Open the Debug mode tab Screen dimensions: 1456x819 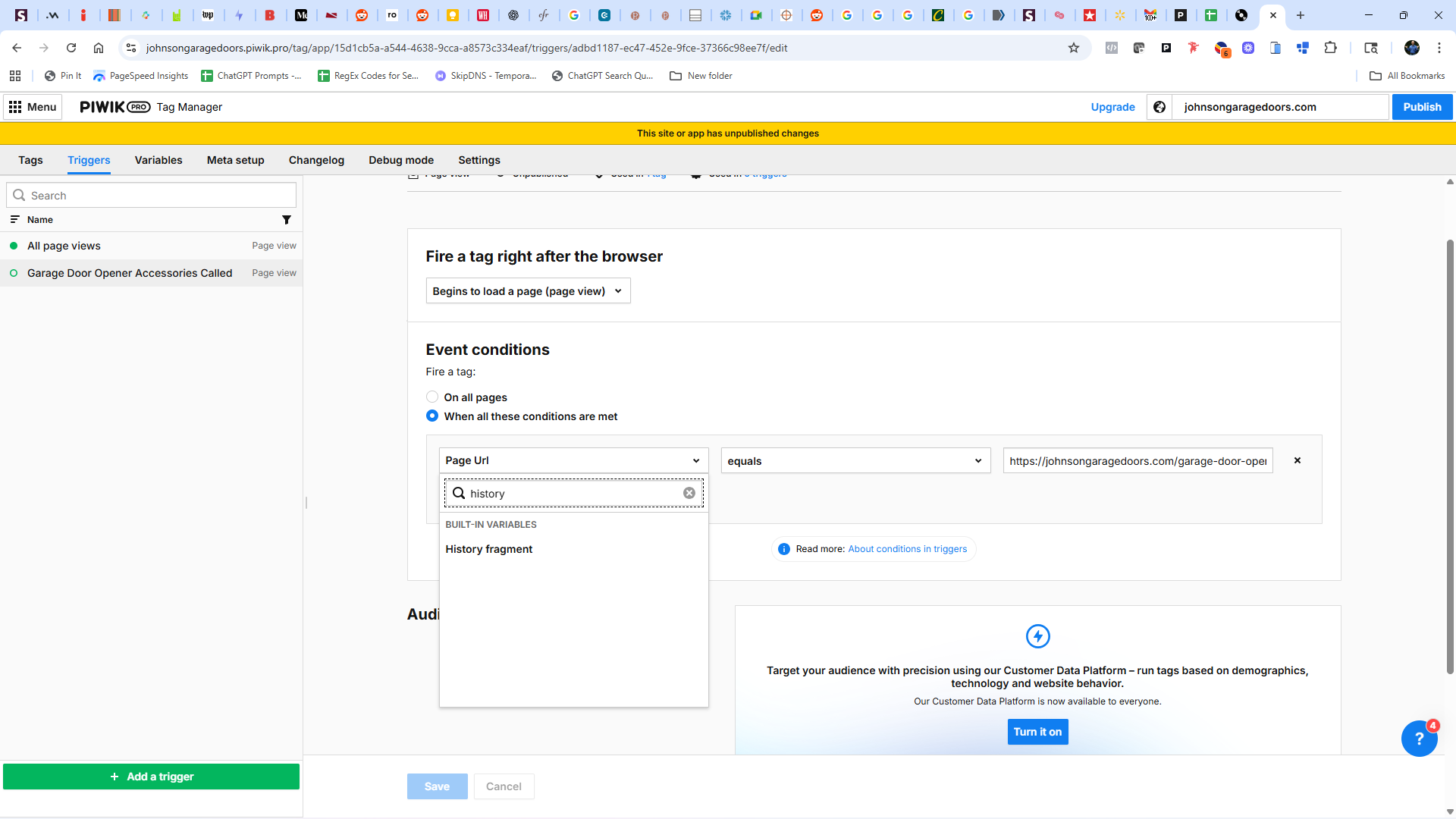coord(400,160)
